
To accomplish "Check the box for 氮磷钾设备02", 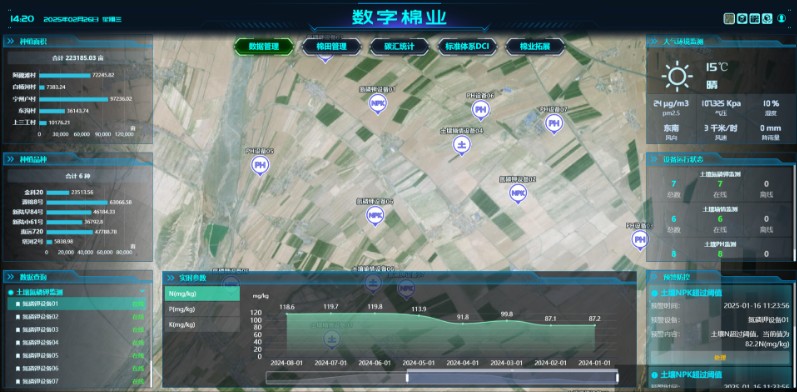I will [x=18, y=317].
